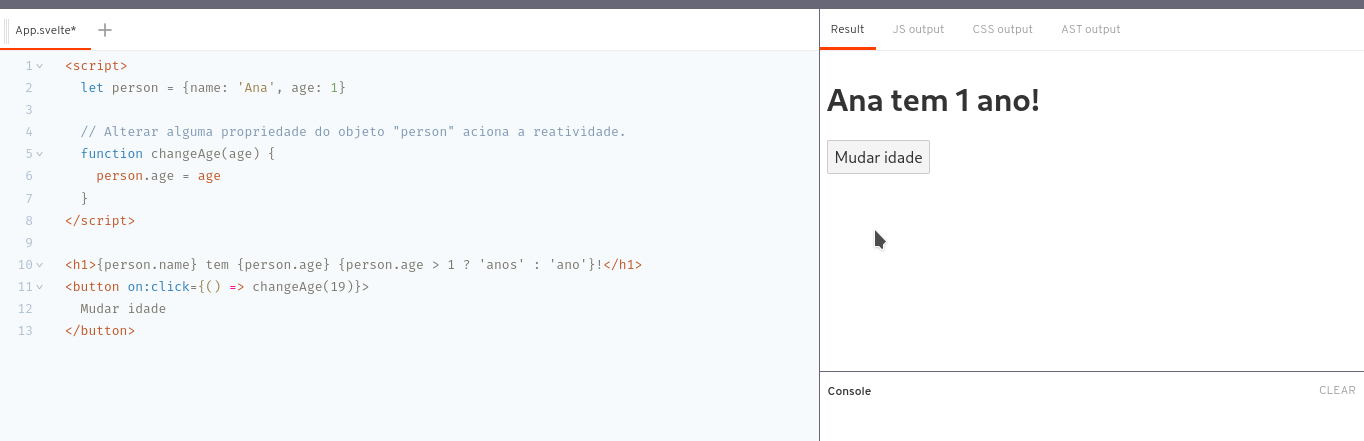Image resolution: width=1364 pixels, height=441 pixels.
Task: Fold the changeAge function at line 5
Action: pyautogui.click(x=40, y=154)
